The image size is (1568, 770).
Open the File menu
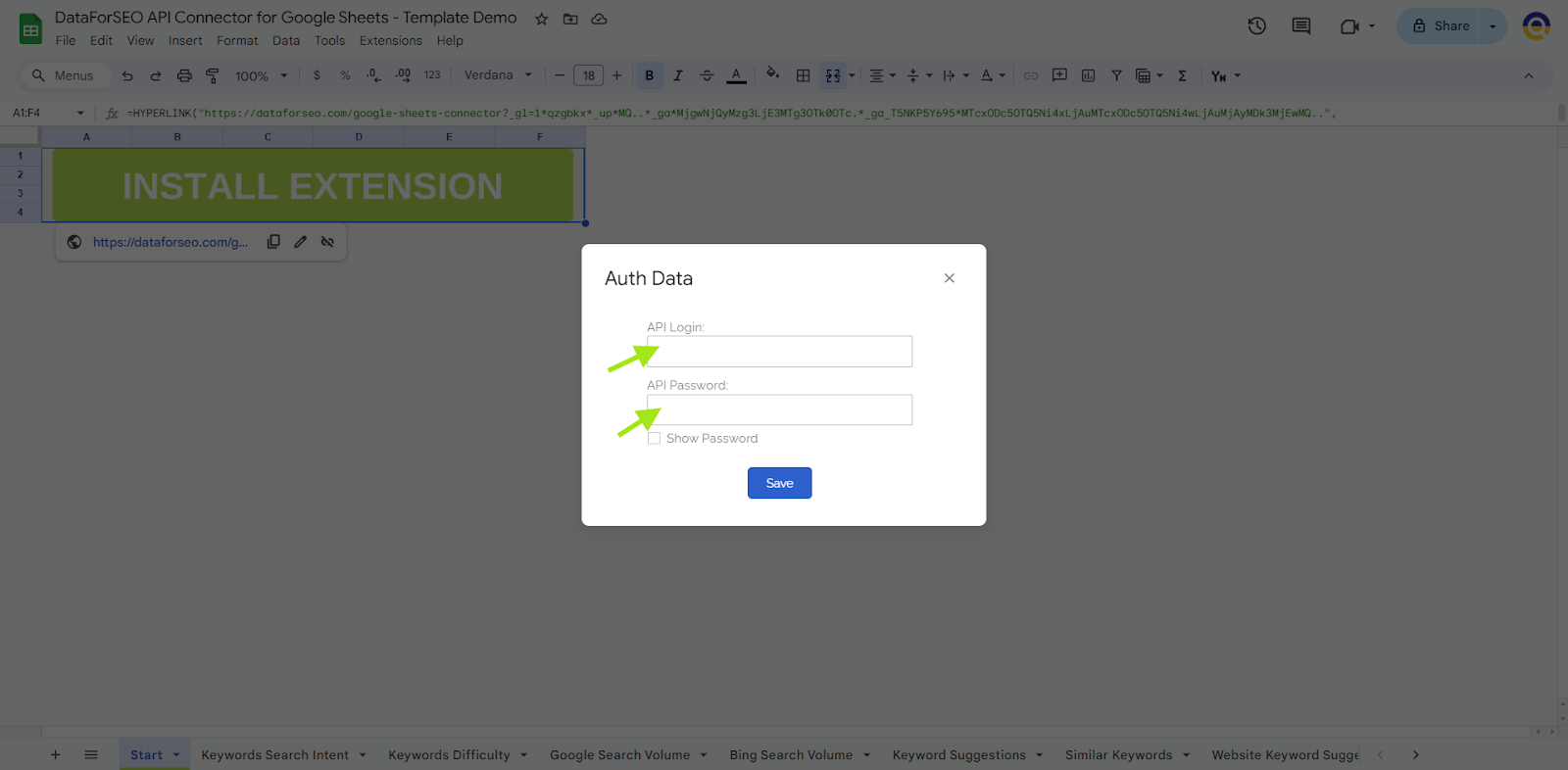66,41
